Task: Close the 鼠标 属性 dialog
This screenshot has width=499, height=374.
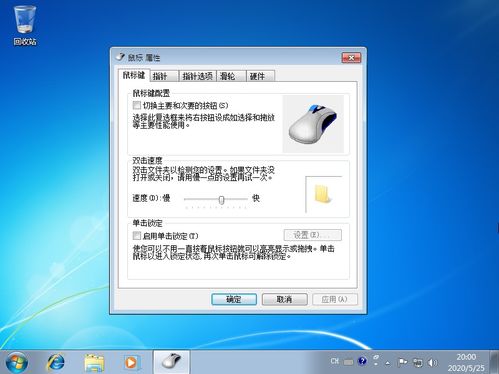Action: pyautogui.click(x=351, y=57)
